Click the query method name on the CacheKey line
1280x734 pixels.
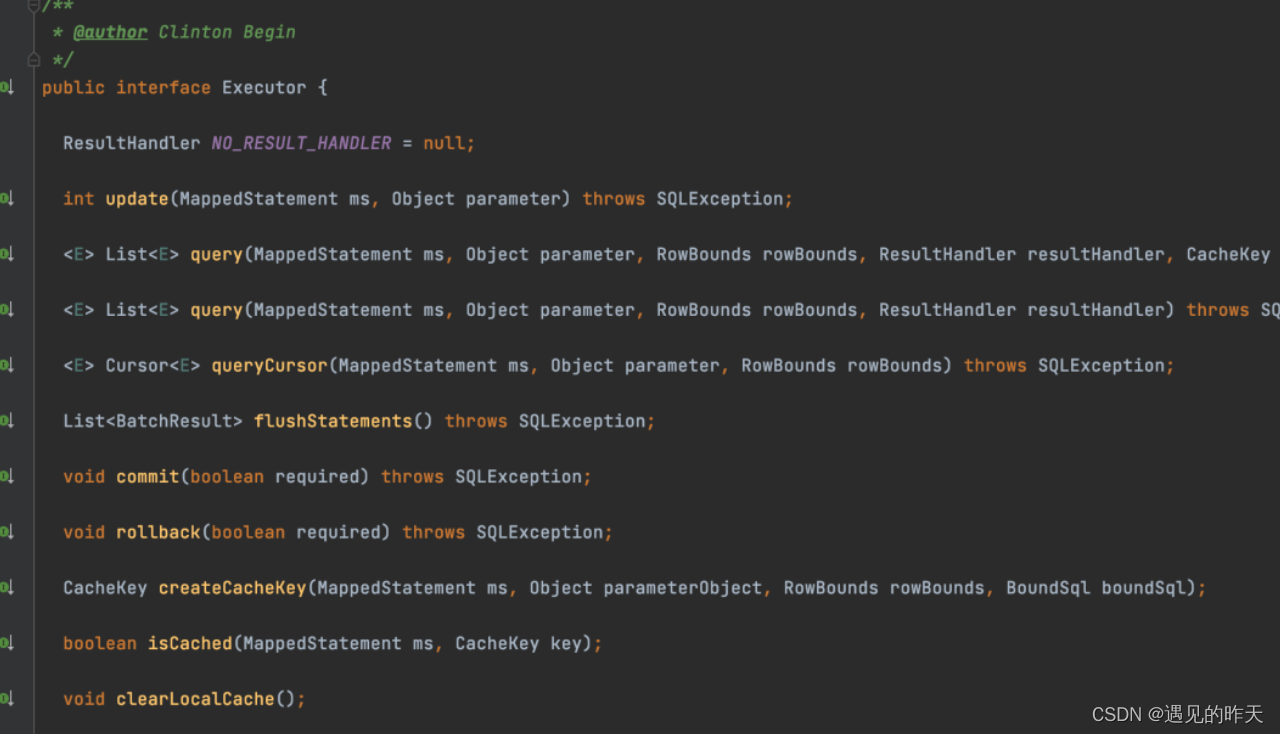coord(216,255)
